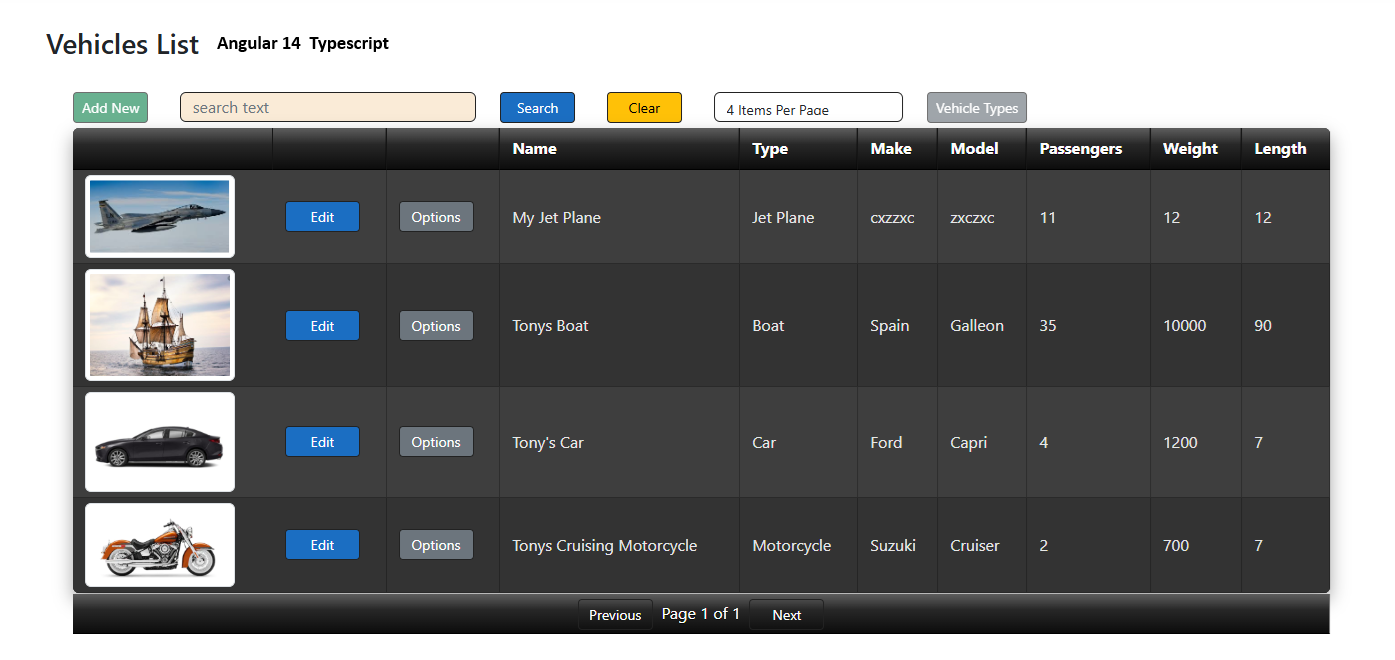Click the Add New button
1395x660 pixels.
(110, 108)
